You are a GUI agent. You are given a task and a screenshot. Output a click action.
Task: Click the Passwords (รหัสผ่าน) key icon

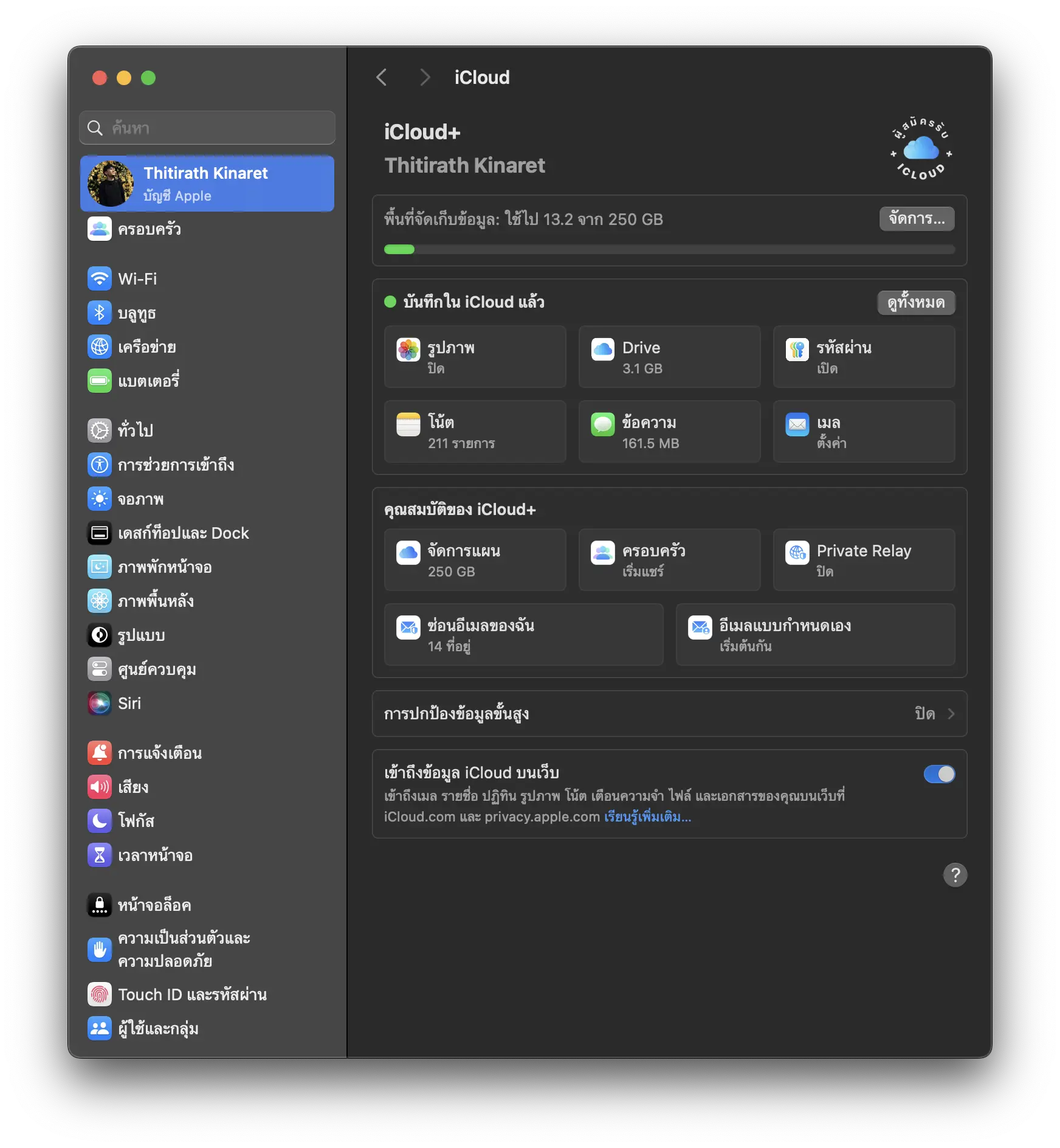coord(797,350)
